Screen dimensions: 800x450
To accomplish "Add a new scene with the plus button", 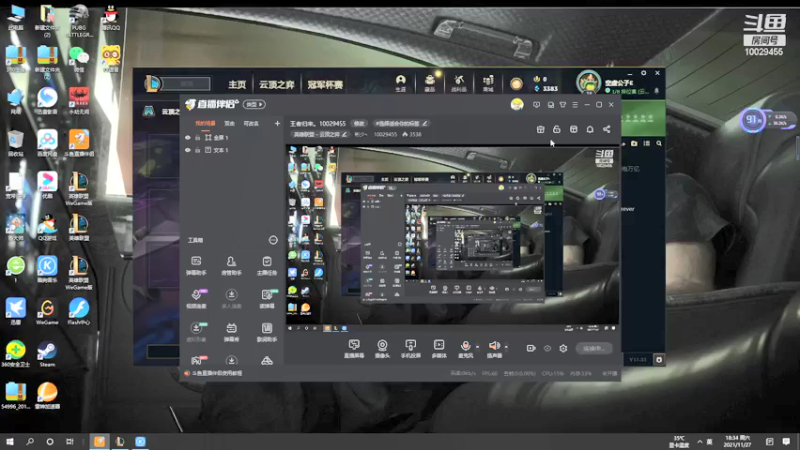I will 277,123.
